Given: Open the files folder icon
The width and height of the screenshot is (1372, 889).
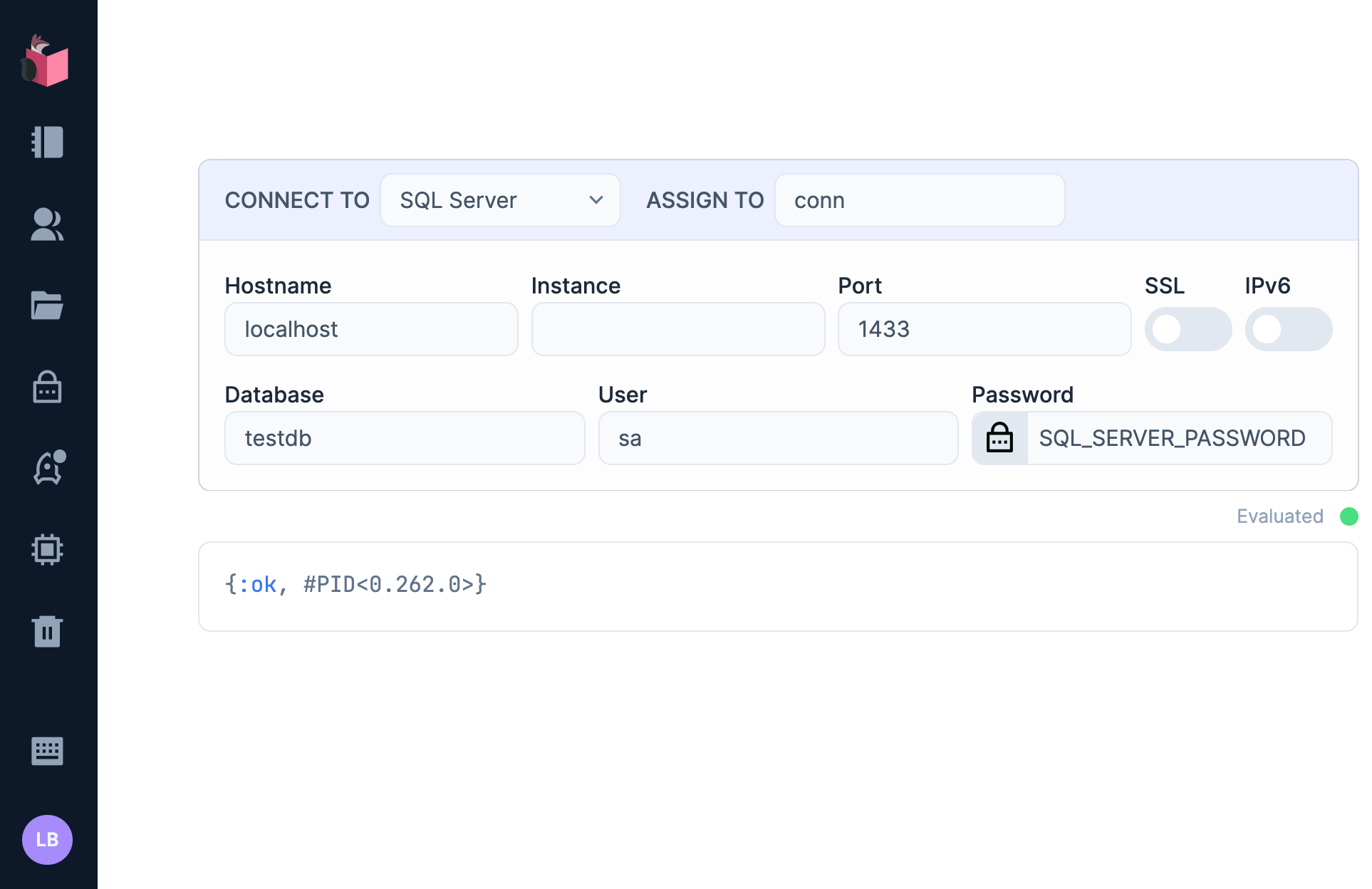Looking at the screenshot, I should (47, 306).
